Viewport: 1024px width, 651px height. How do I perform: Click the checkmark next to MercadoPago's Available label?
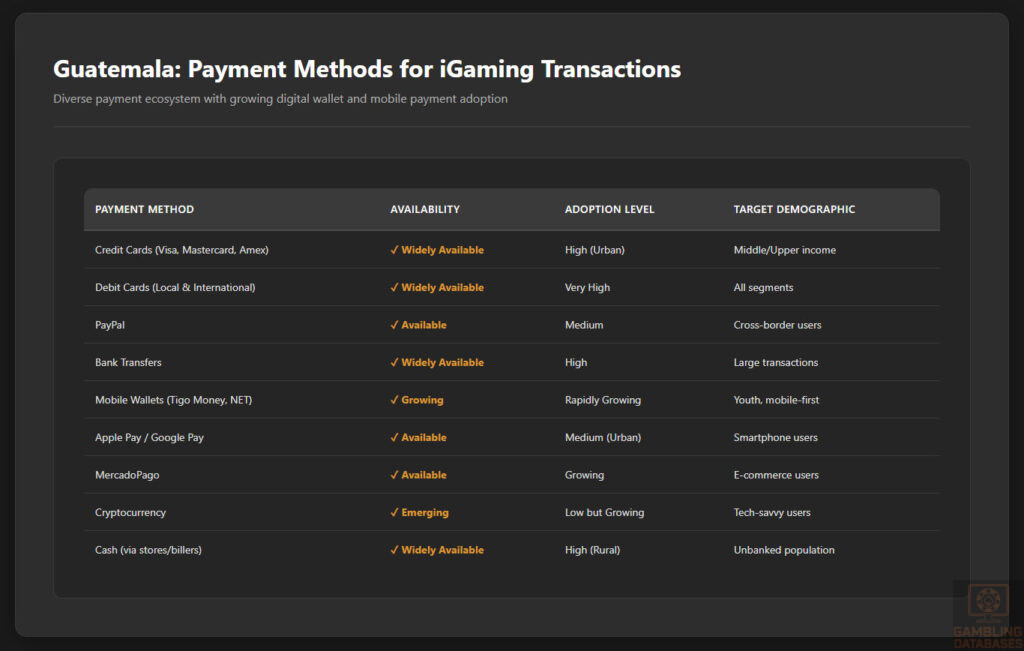pyautogui.click(x=395, y=474)
